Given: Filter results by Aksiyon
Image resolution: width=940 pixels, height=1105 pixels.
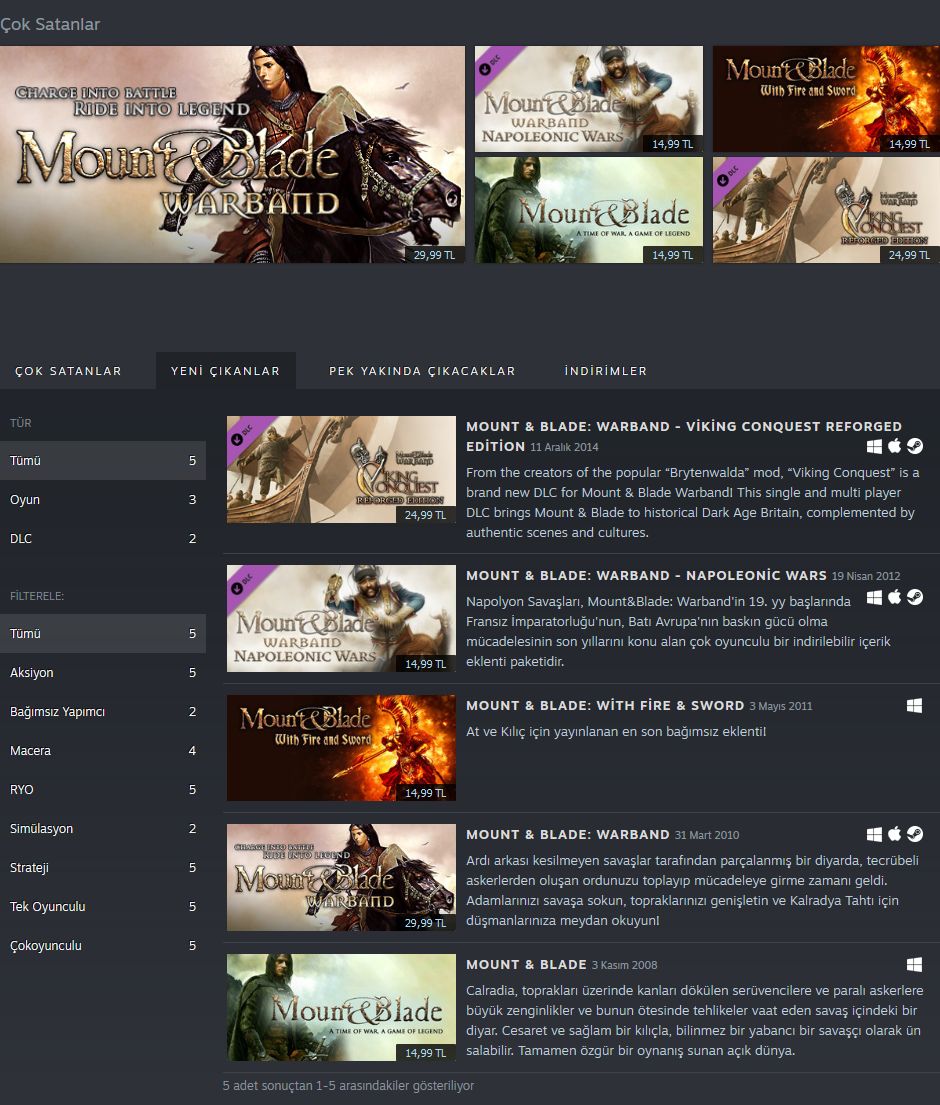Looking at the screenshot, I should (x=103, y=672).
